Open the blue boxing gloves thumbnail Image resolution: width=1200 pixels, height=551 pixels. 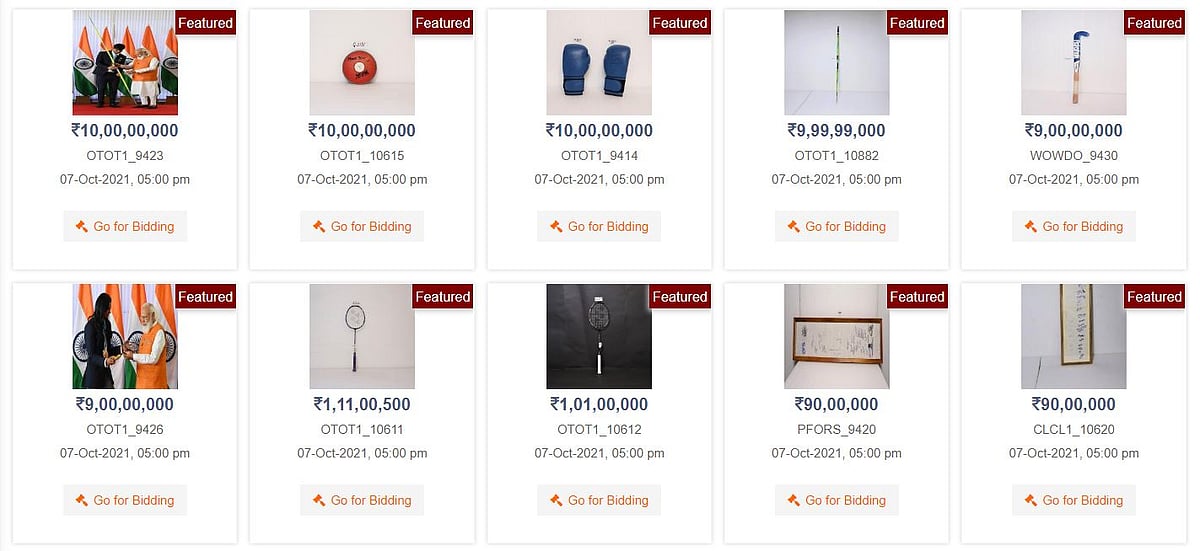click(599, 63)
